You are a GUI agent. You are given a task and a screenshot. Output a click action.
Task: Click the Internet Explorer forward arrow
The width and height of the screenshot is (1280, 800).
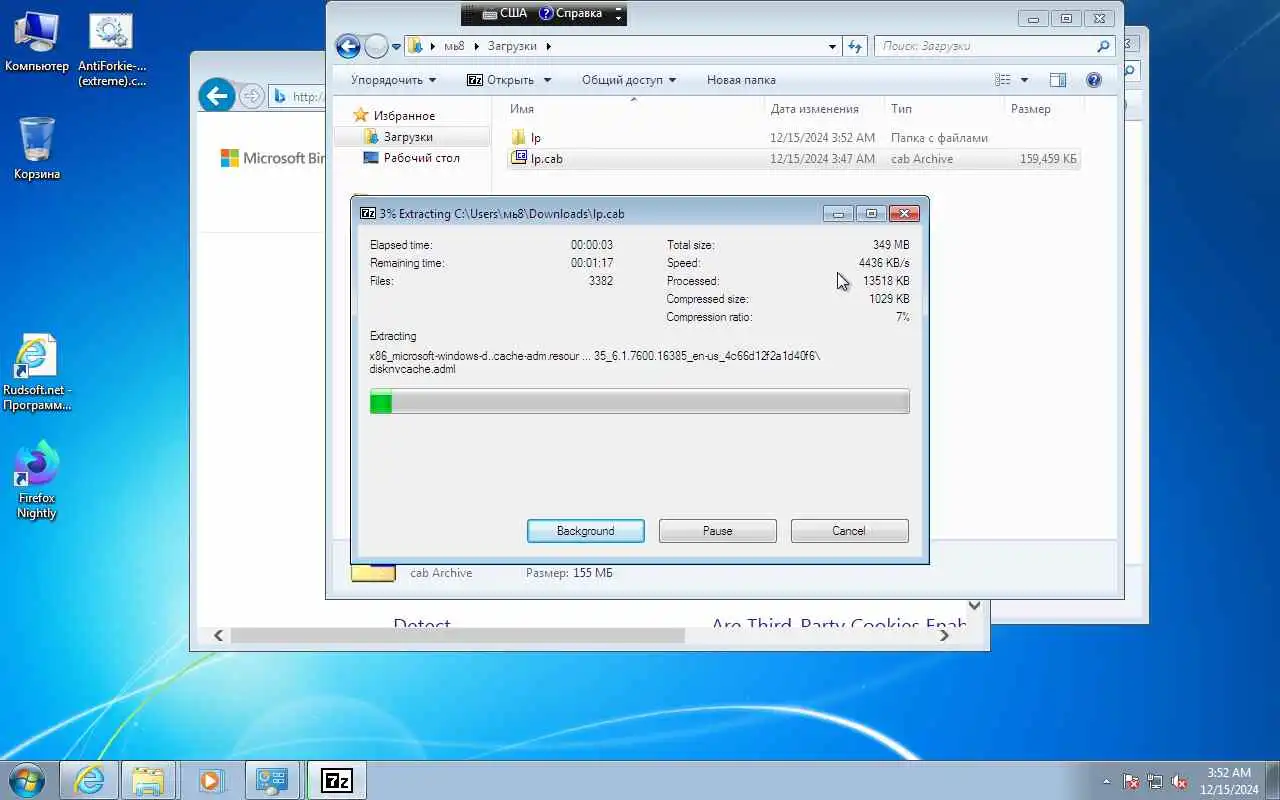click(x=252, y=96)
